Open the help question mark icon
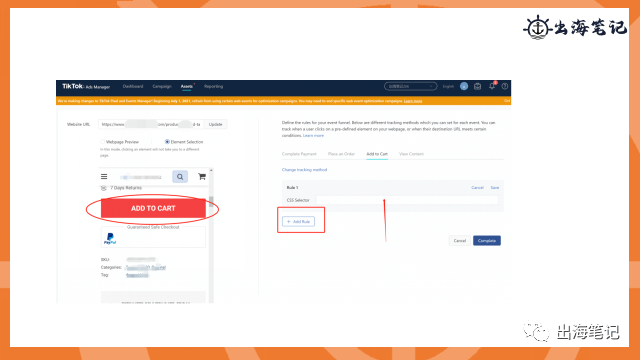 (505, 86)
